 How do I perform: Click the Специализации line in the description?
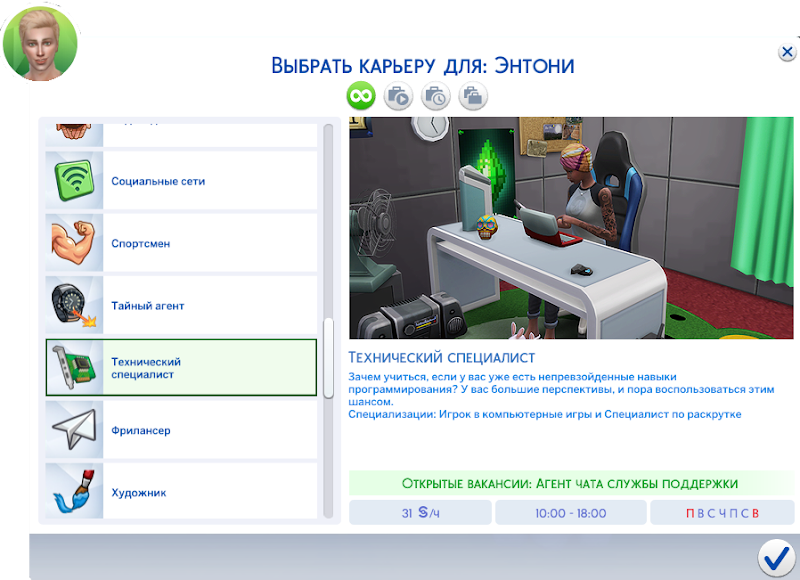544,414
